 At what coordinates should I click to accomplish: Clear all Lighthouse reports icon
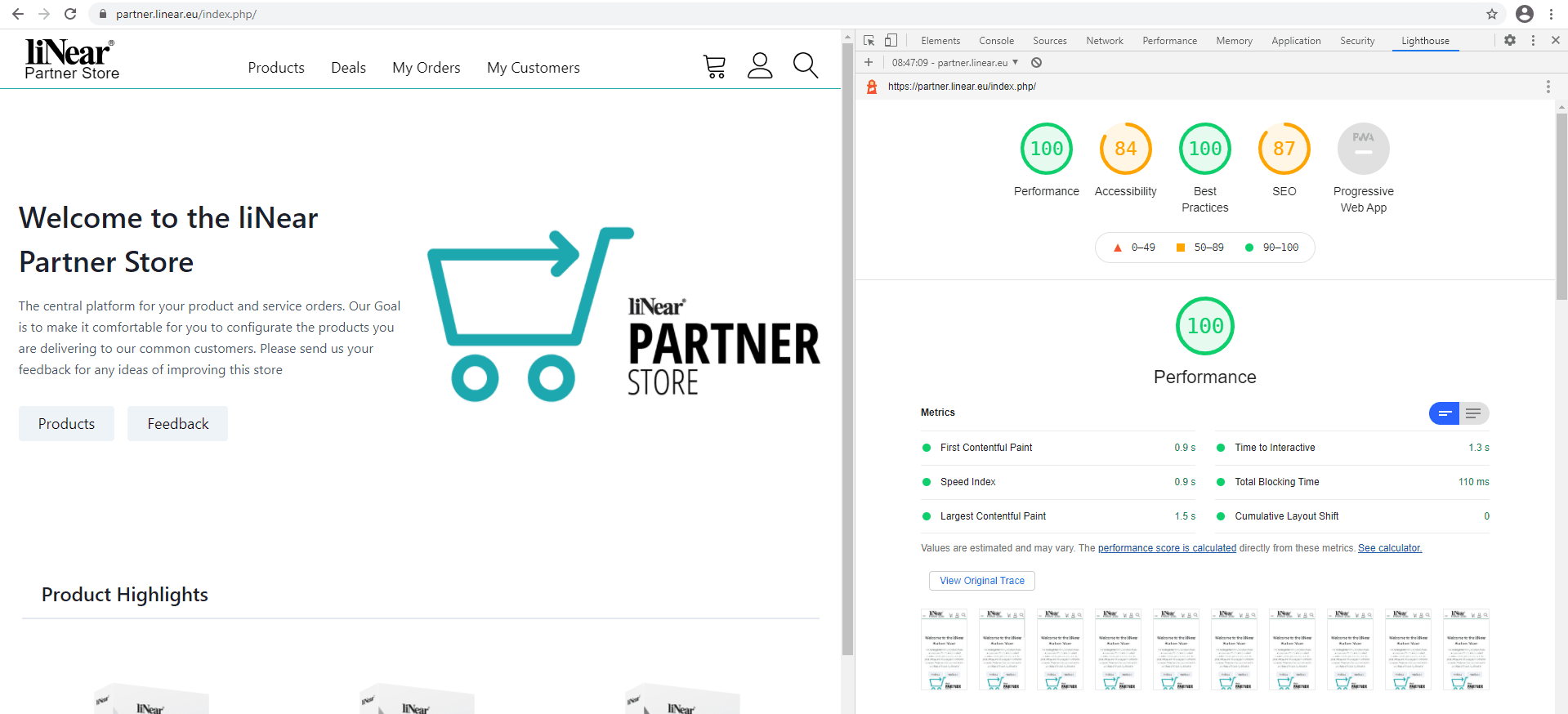coord(1036,62)
